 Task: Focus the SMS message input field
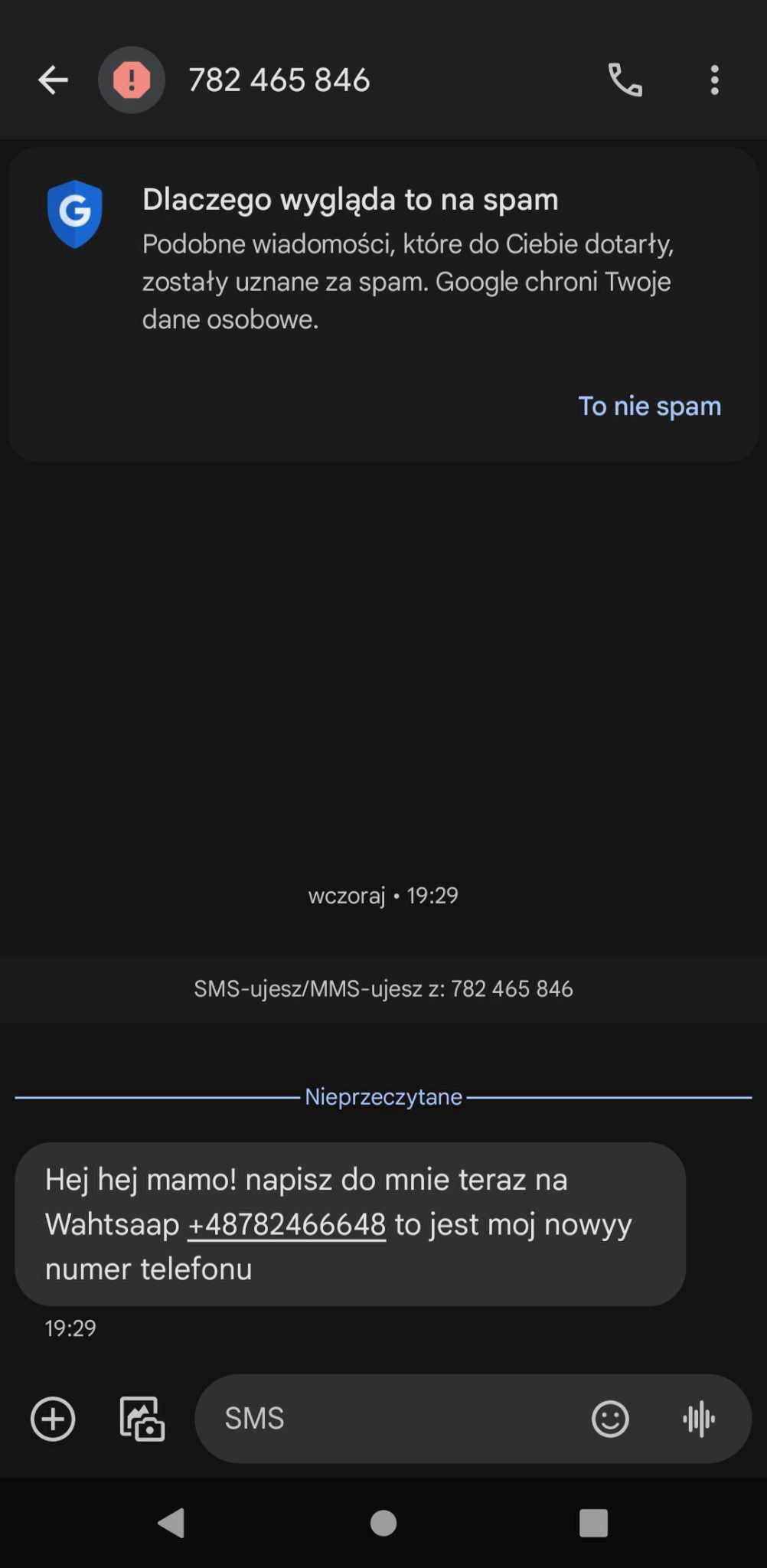click(x=390, y=1419)
